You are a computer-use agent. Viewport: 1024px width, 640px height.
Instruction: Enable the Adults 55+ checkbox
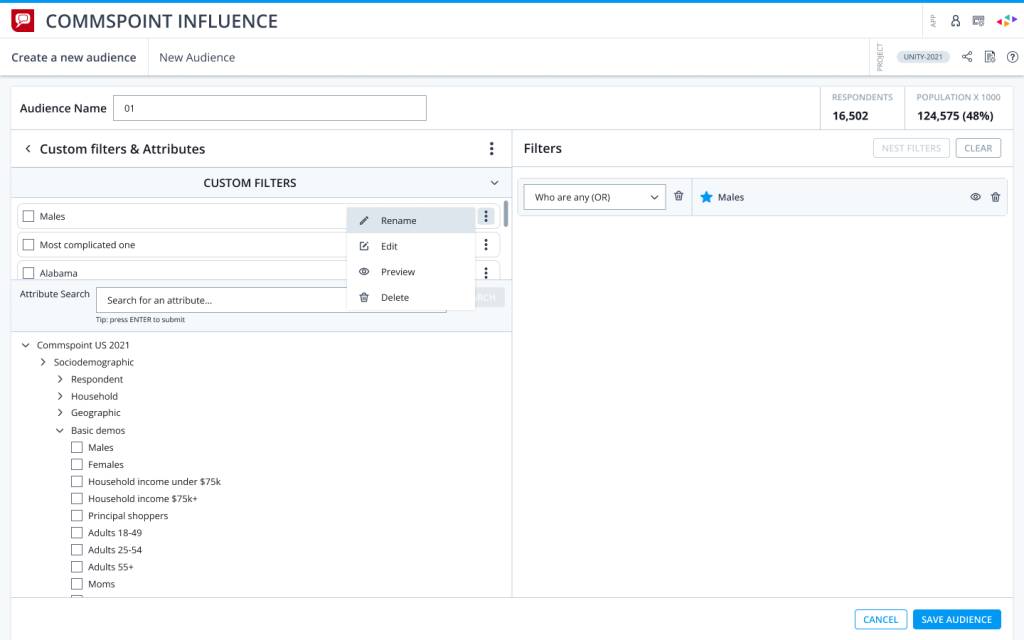77,567
